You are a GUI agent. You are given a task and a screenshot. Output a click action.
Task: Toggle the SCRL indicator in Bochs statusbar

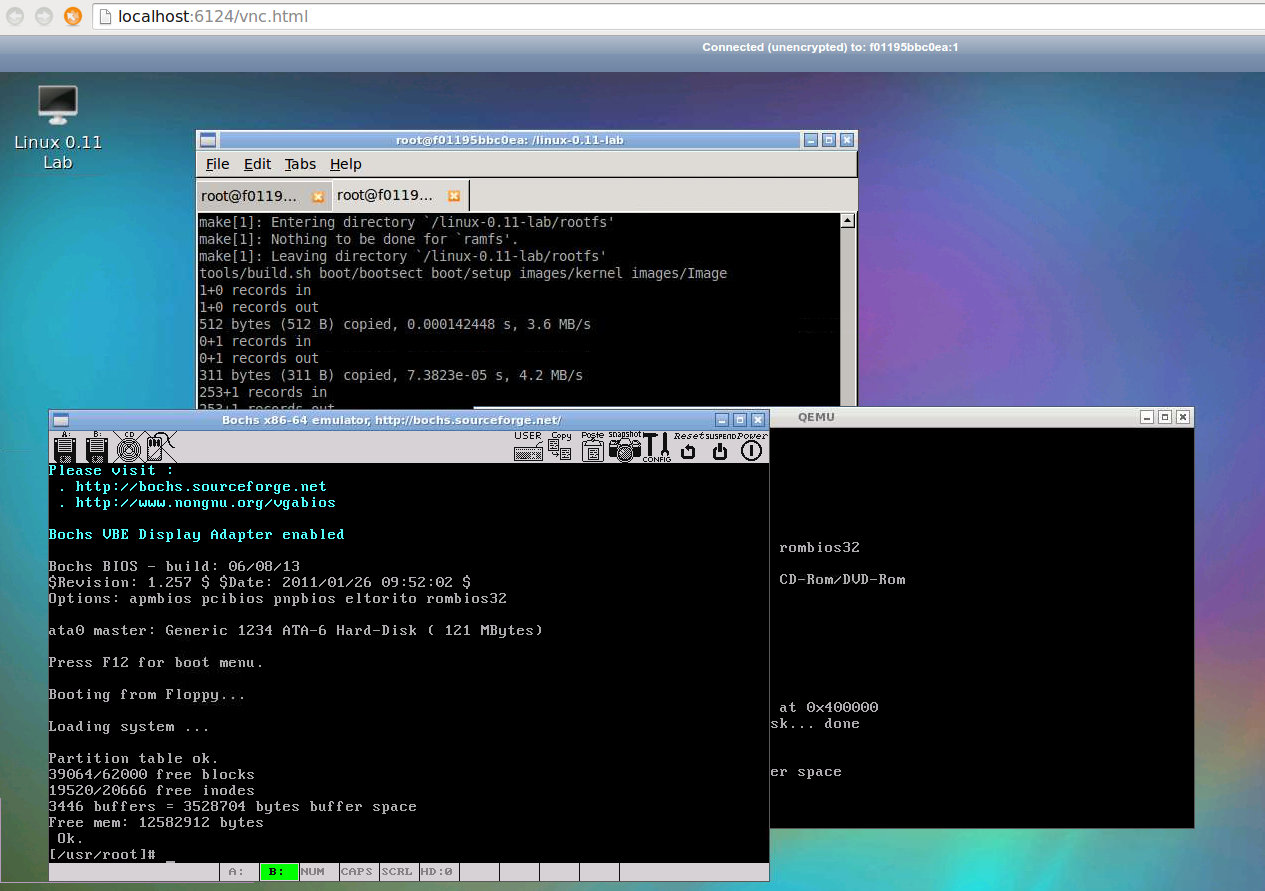[x=396, y=871]
